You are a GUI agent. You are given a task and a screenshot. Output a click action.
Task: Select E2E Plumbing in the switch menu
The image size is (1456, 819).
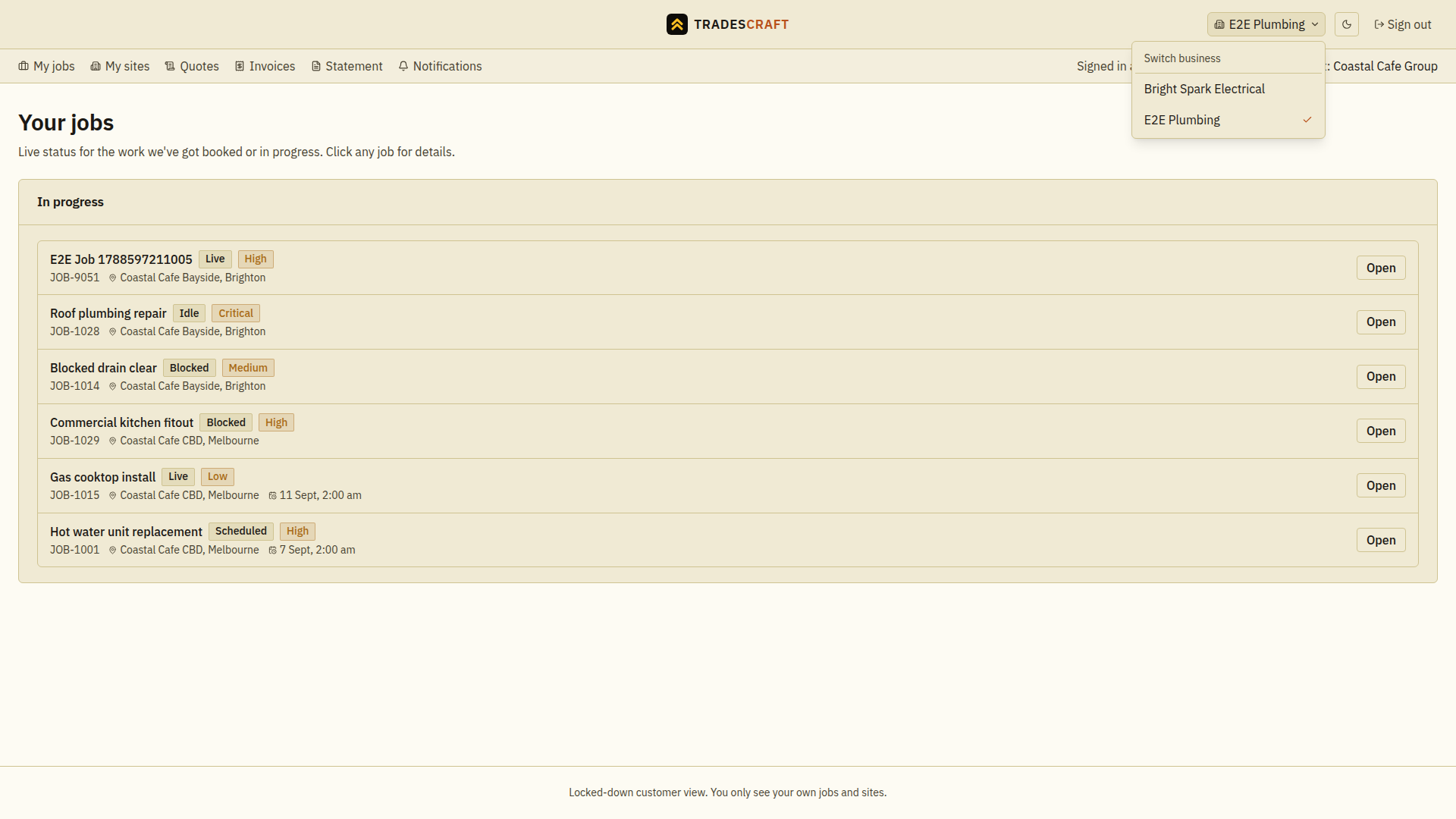(x=1228, y=120)
